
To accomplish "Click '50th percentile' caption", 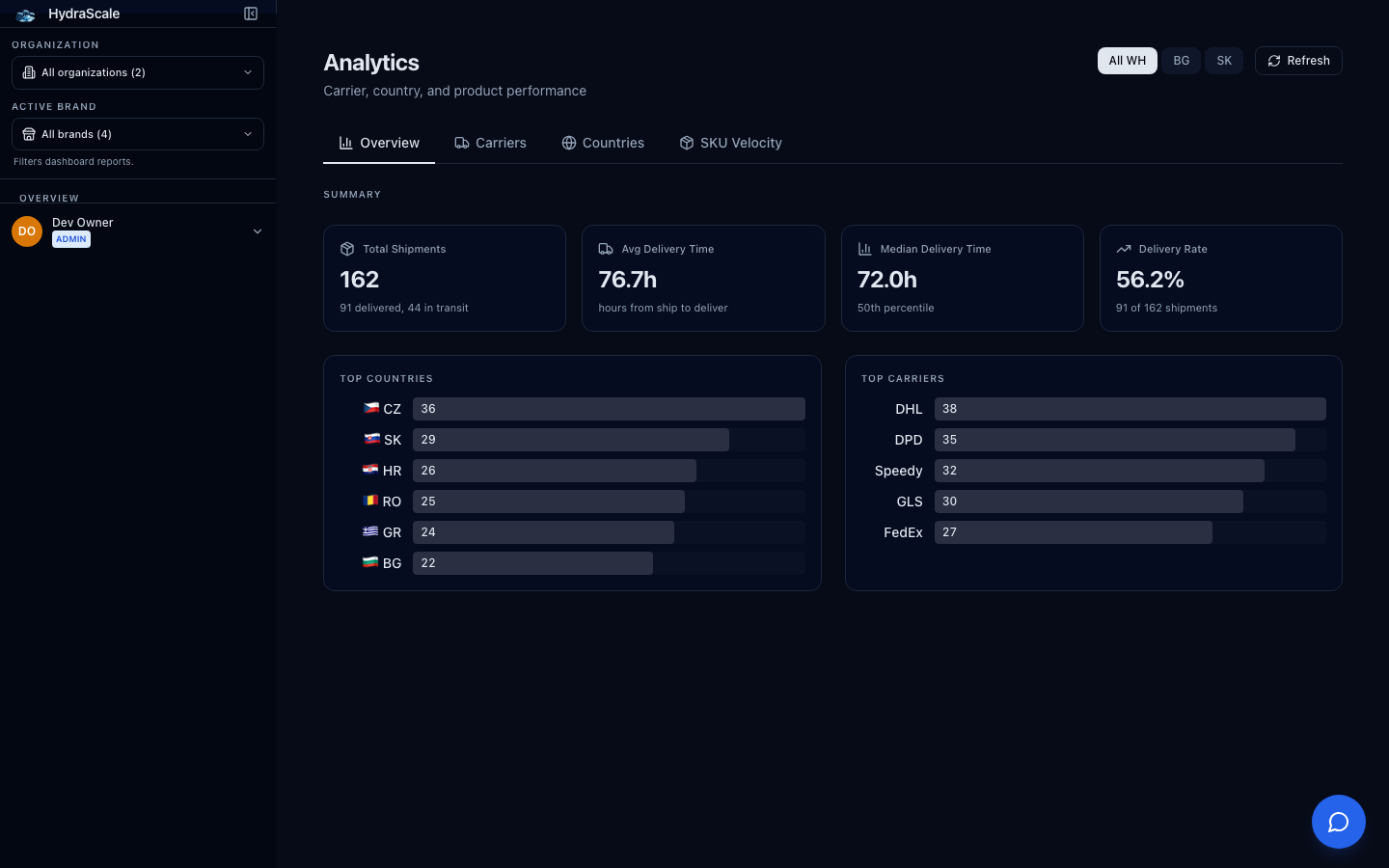I will pyautogui.click(x=896, y=308).
